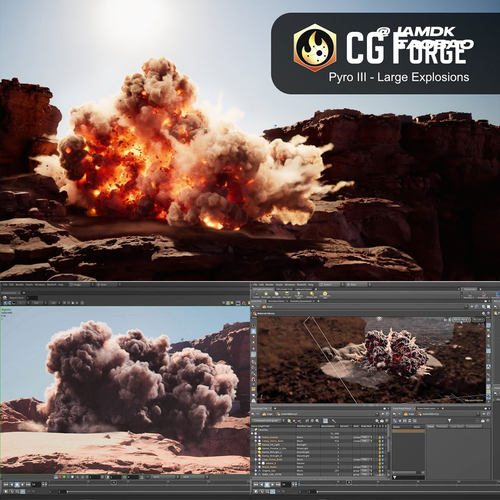Click the yellow ring light shelf tool

[x=325, y=294]
